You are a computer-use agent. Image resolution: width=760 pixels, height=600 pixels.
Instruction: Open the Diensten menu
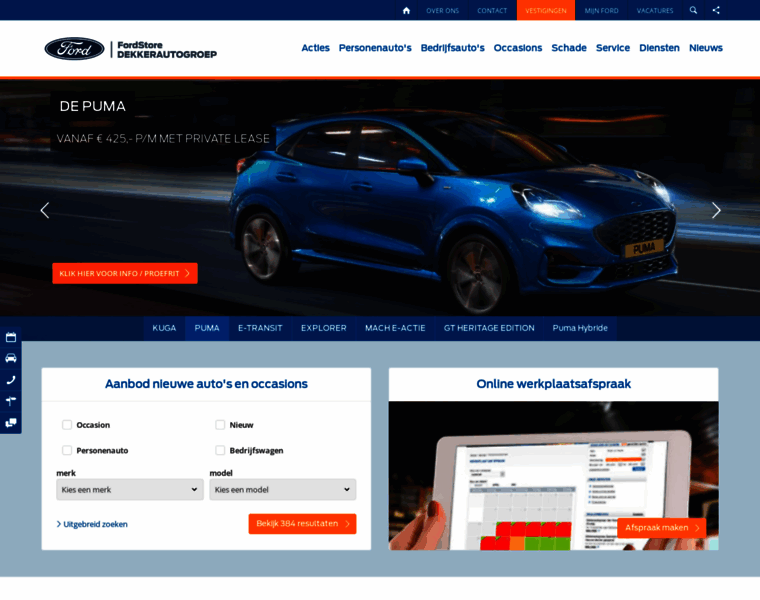659,48
